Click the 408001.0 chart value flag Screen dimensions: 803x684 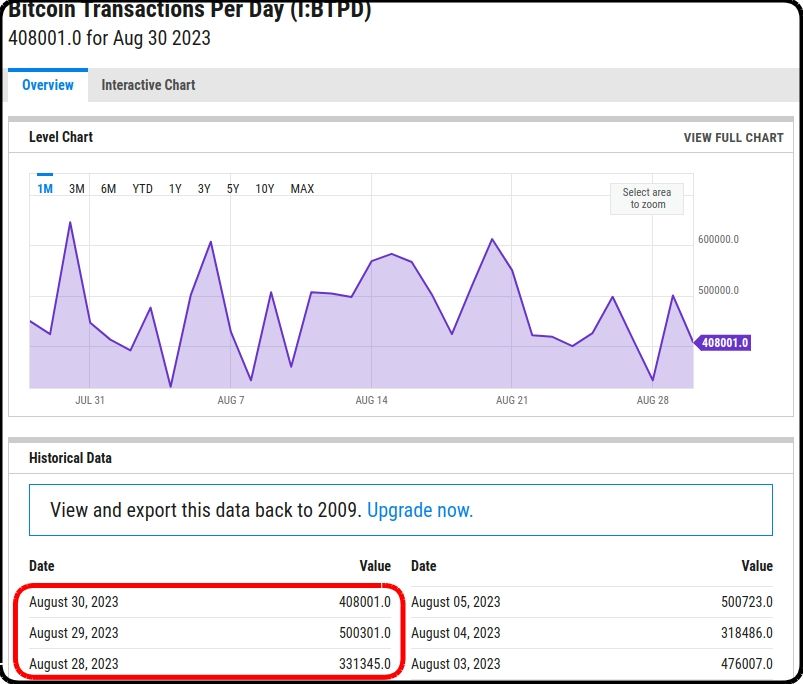click(723, 343)
